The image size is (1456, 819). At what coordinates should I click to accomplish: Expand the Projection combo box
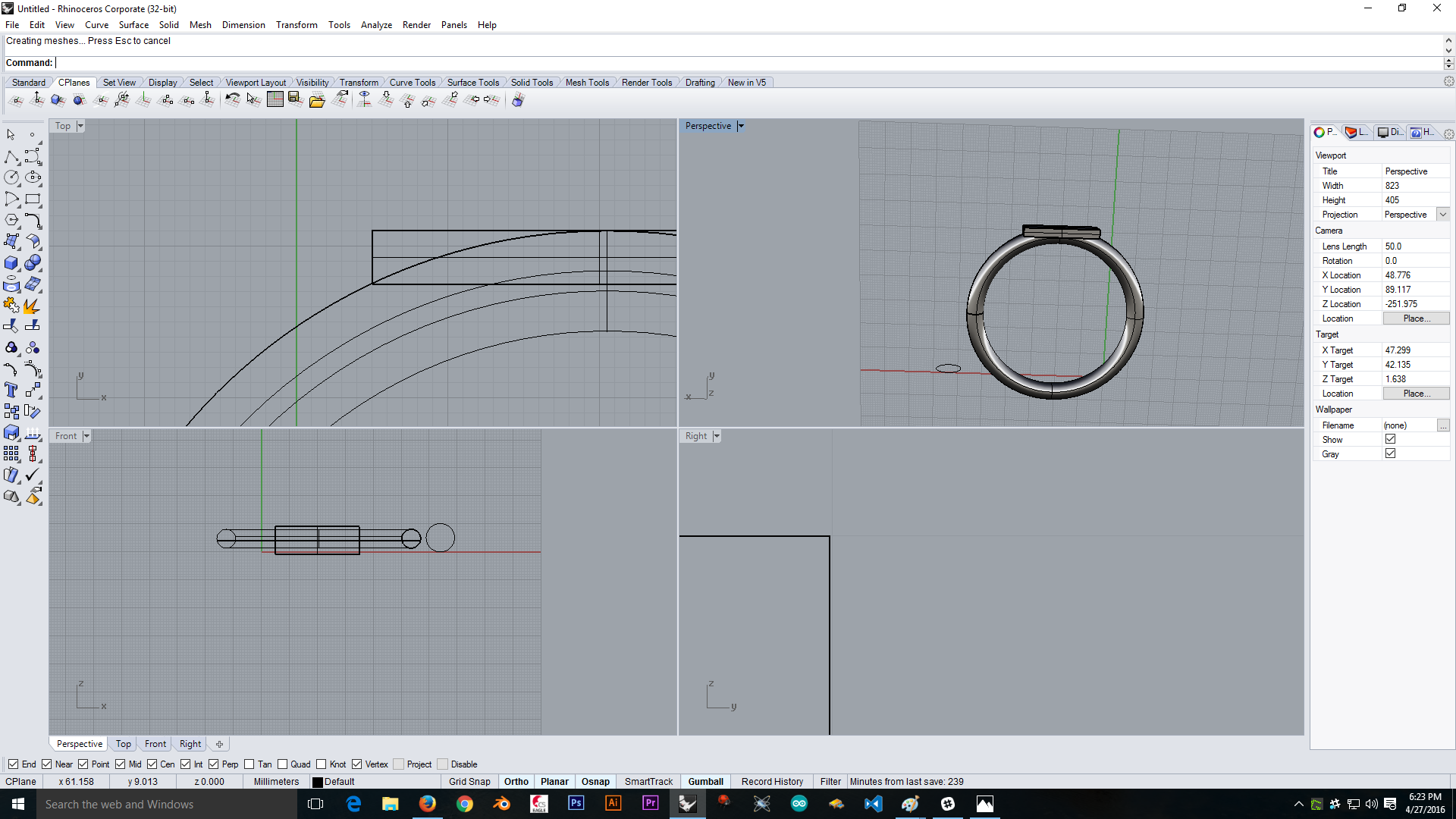[x=1443, y=215]
